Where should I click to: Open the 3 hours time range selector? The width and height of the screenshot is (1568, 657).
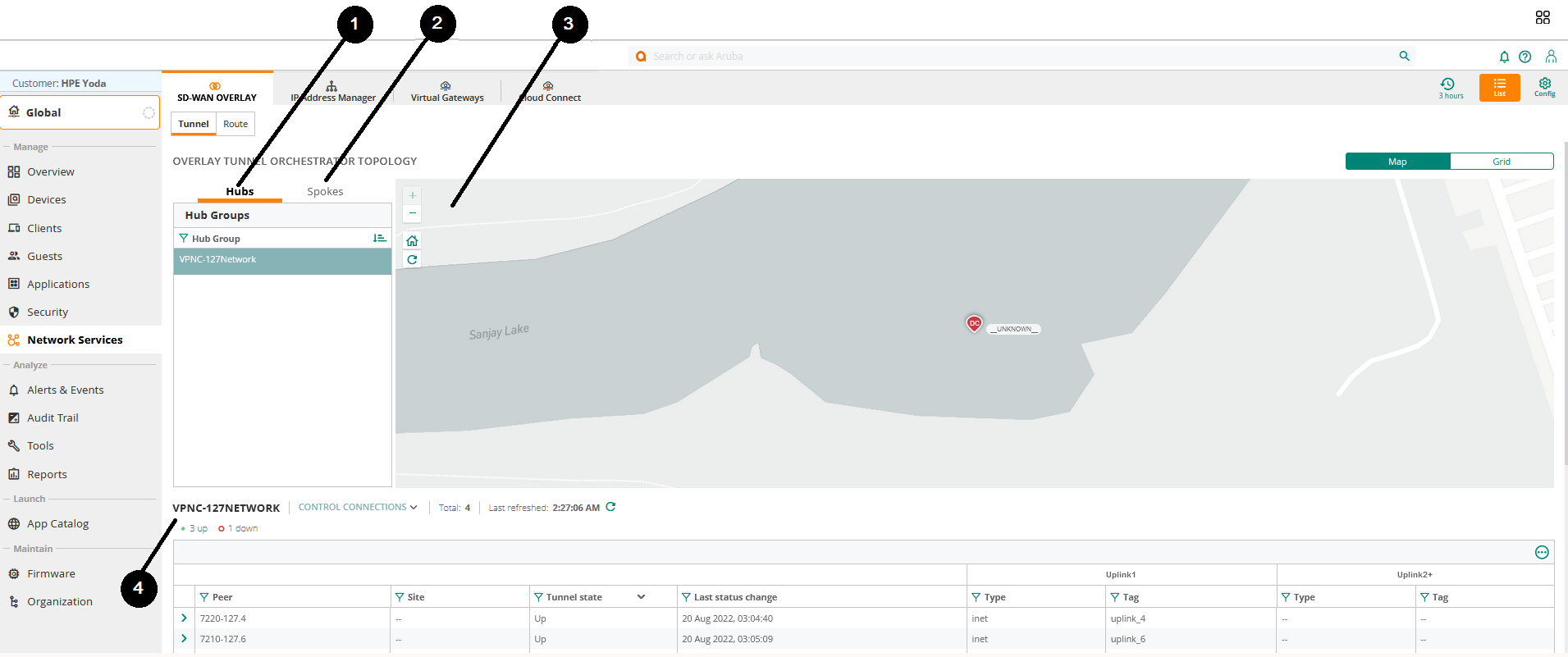click(1451, 88)
